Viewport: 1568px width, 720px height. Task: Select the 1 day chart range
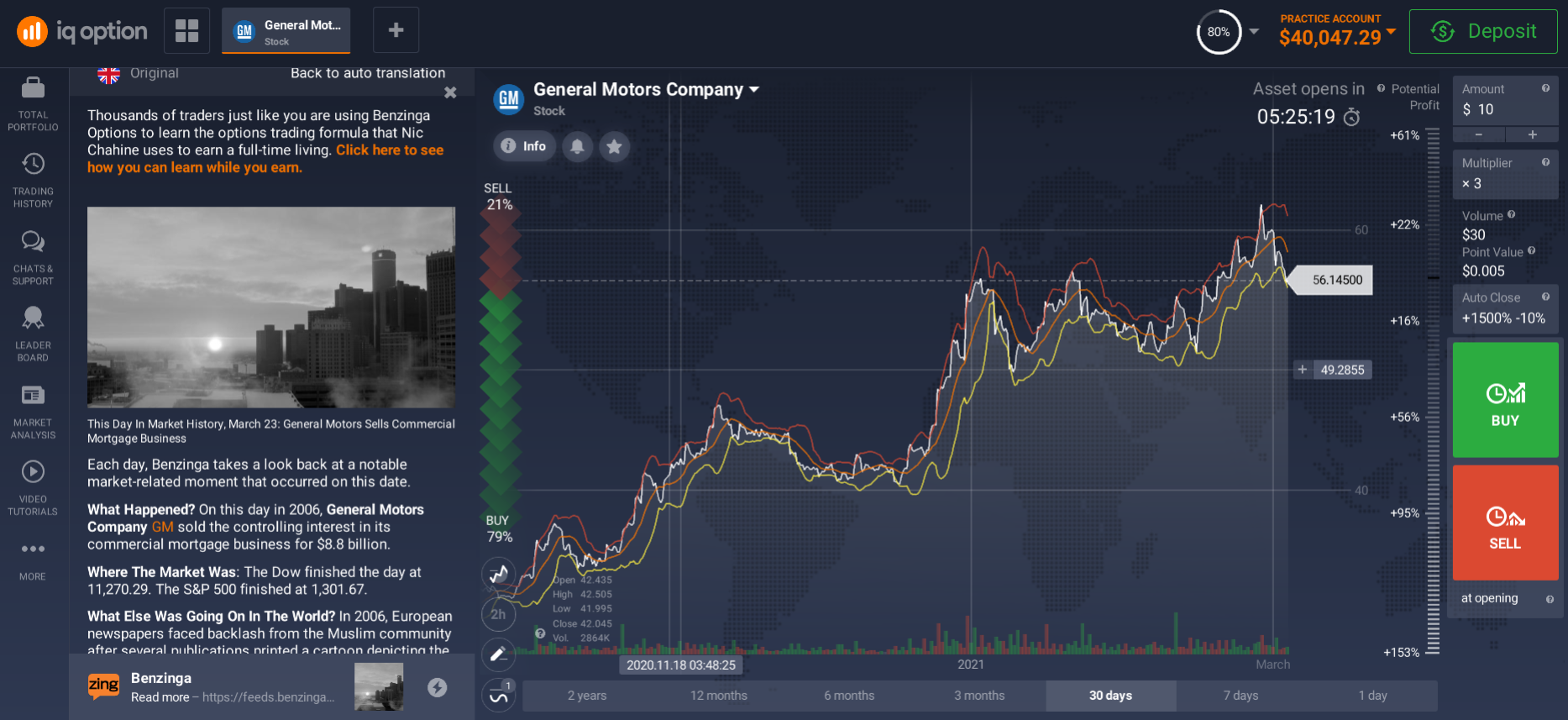point(1372,696)
